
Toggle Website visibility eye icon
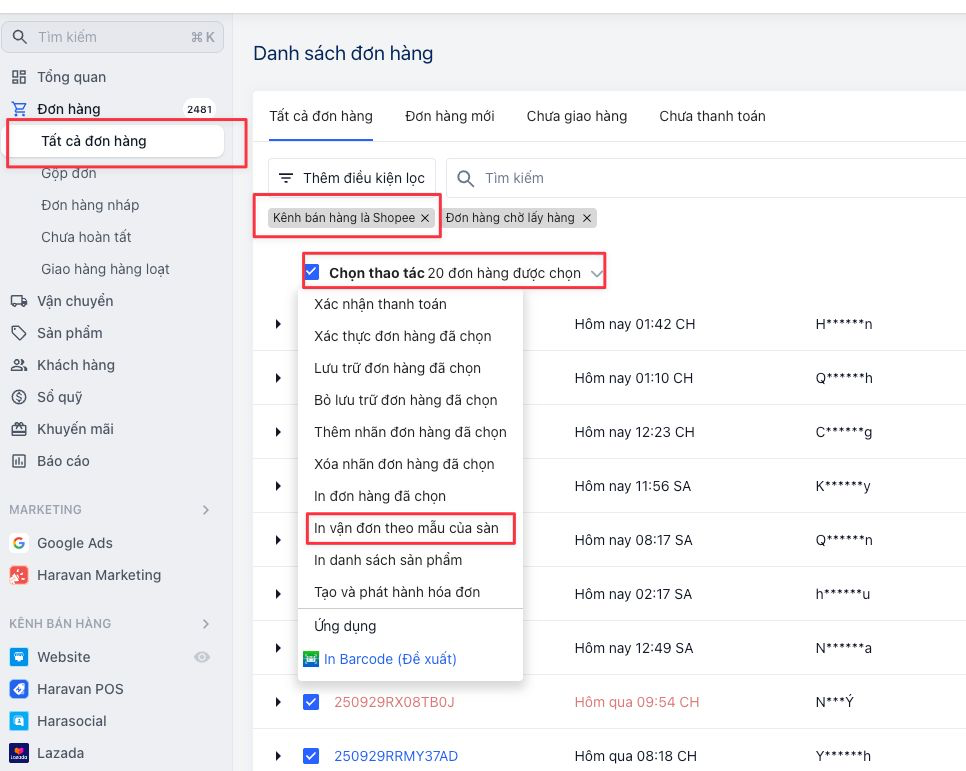[x=202, y=657]
